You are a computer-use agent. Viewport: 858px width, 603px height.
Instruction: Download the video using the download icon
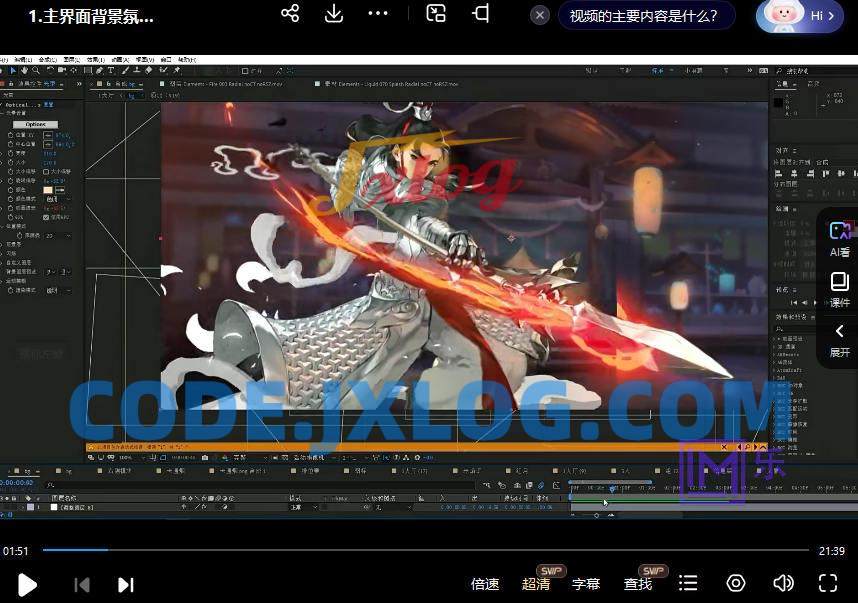coord(334,14)
